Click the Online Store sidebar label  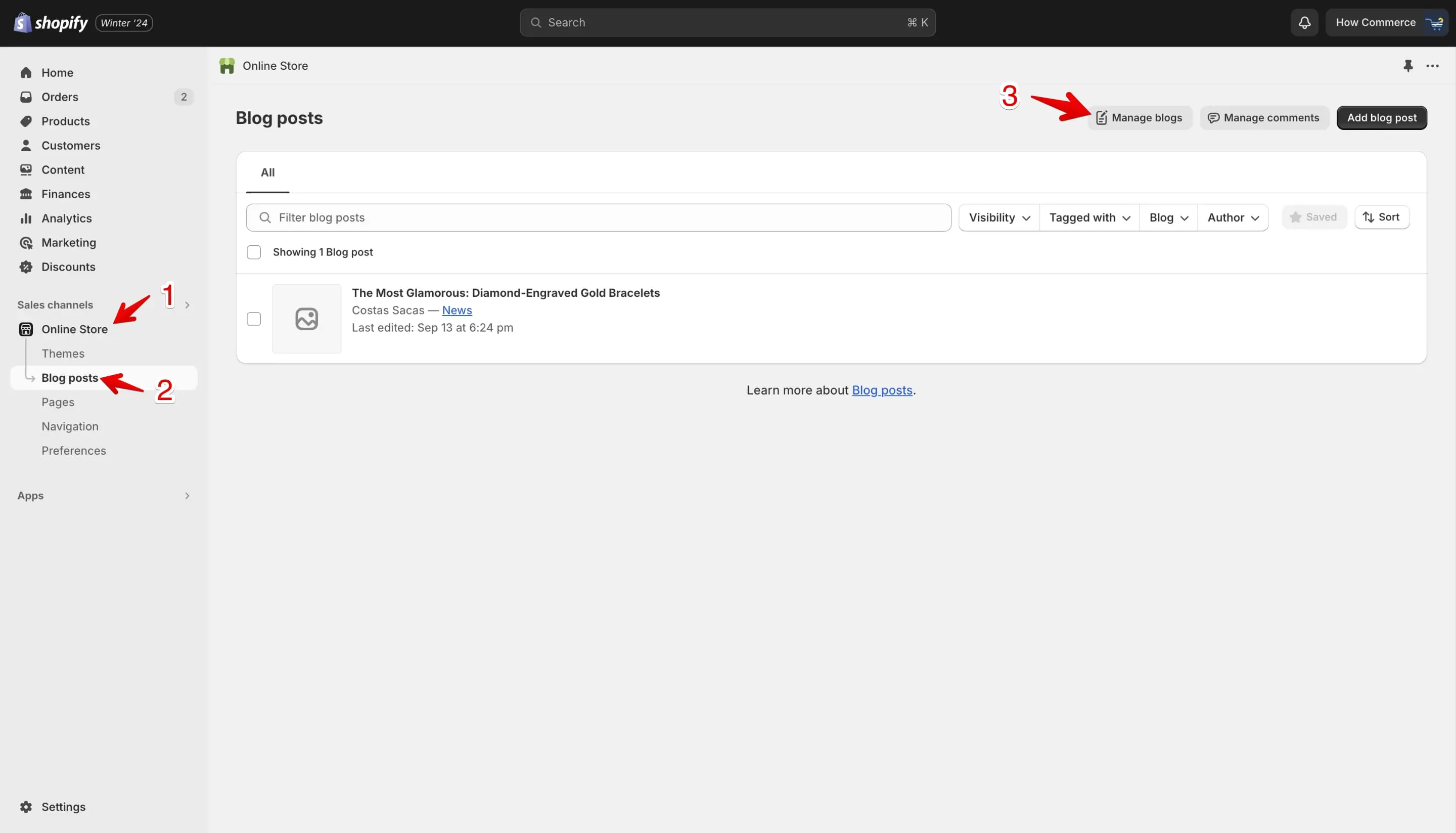tap(74, 329)
